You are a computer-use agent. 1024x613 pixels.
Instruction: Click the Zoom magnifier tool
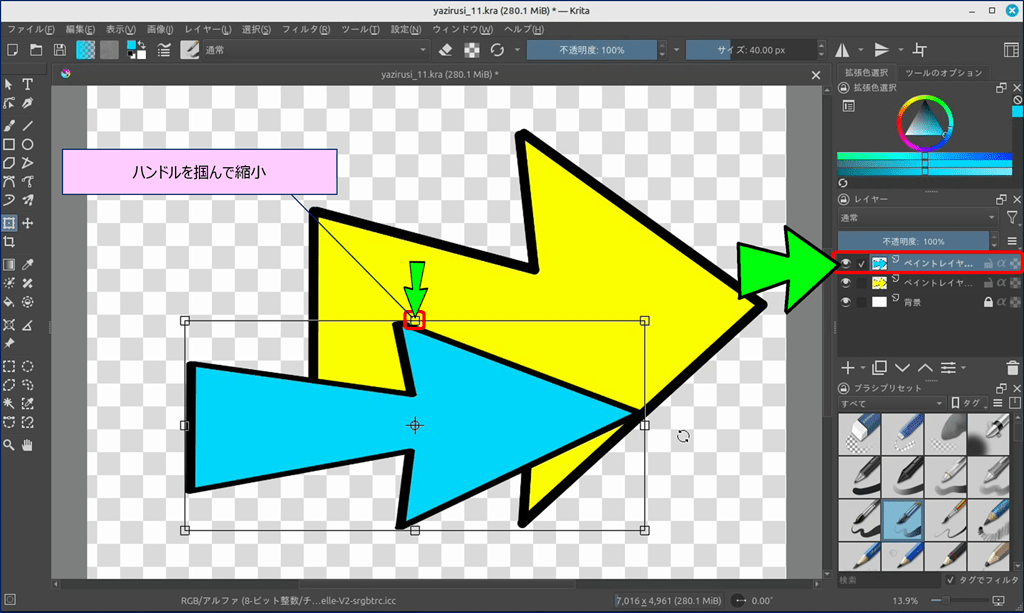tap(9, 444)
